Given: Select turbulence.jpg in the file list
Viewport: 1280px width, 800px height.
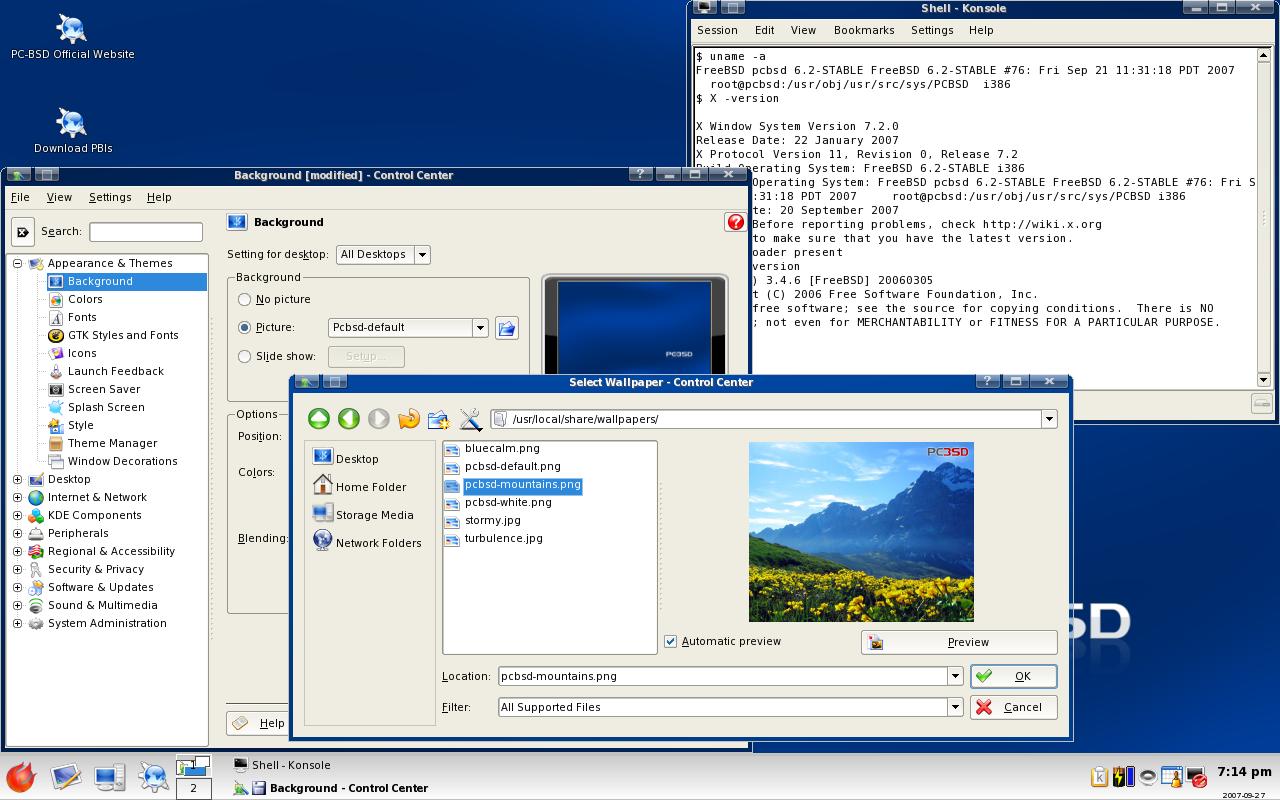Looking at the screenshot, I should coord(503,538).
